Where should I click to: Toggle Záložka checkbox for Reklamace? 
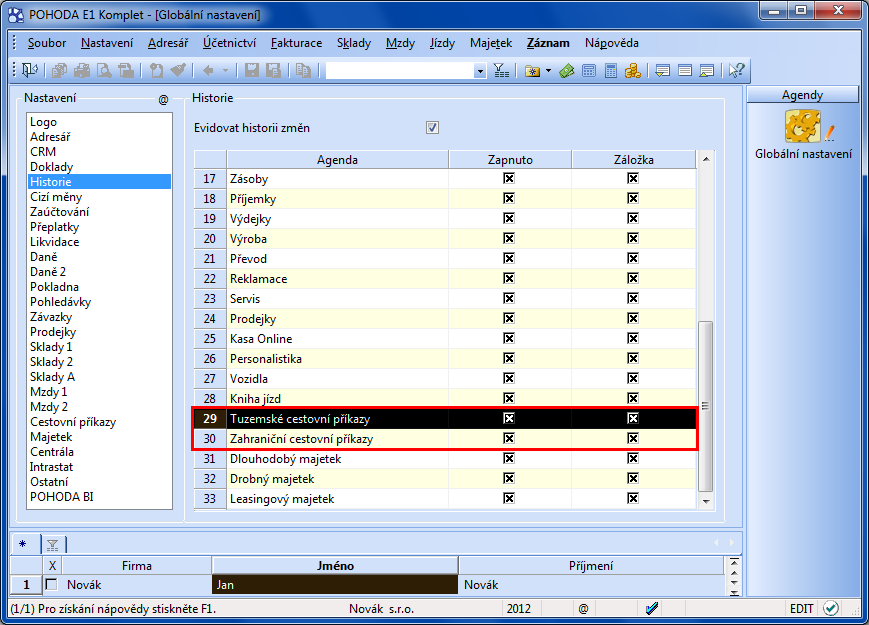[x=633, y=278]
